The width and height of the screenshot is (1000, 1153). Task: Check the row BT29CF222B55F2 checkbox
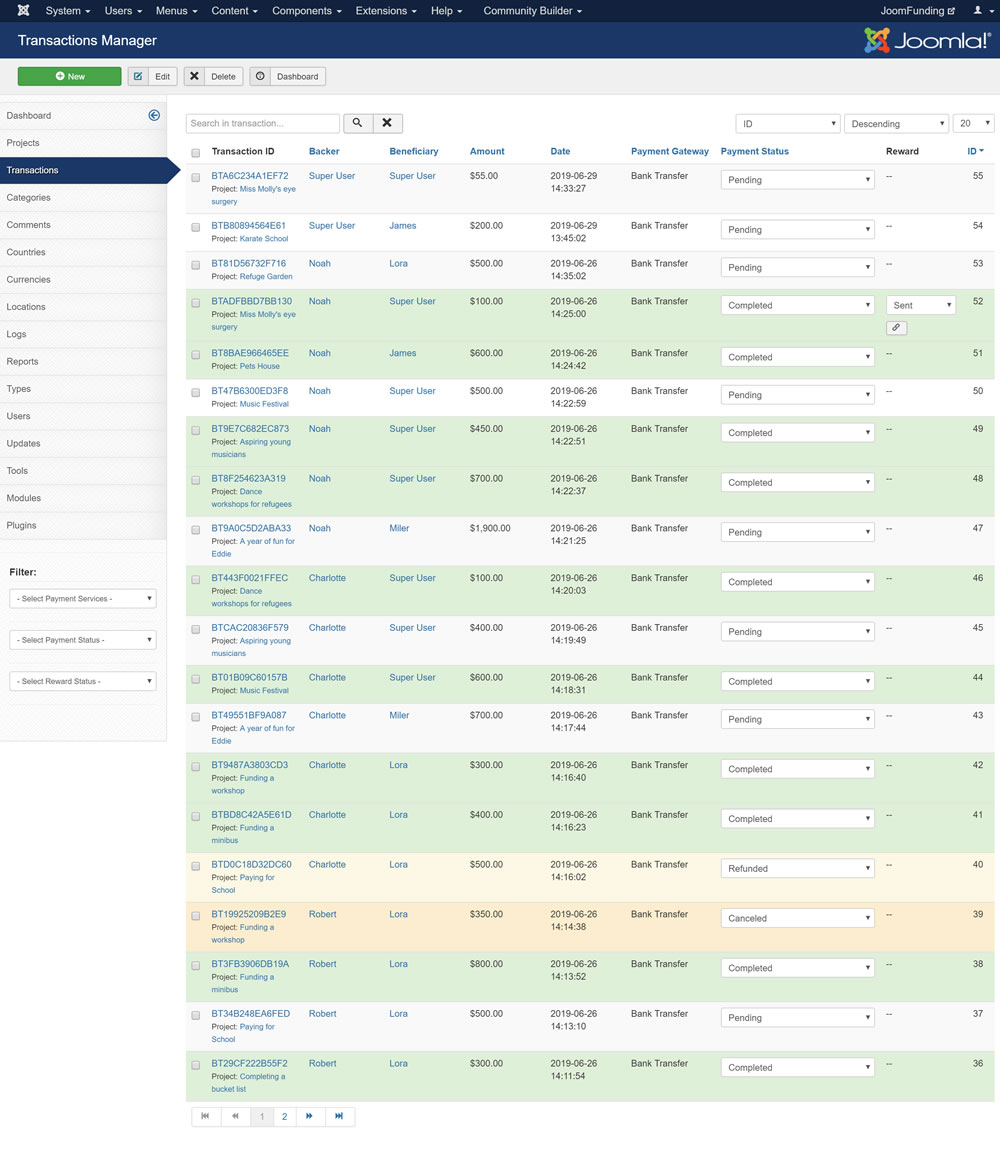pyautogui.click(x=196, y=1065)
